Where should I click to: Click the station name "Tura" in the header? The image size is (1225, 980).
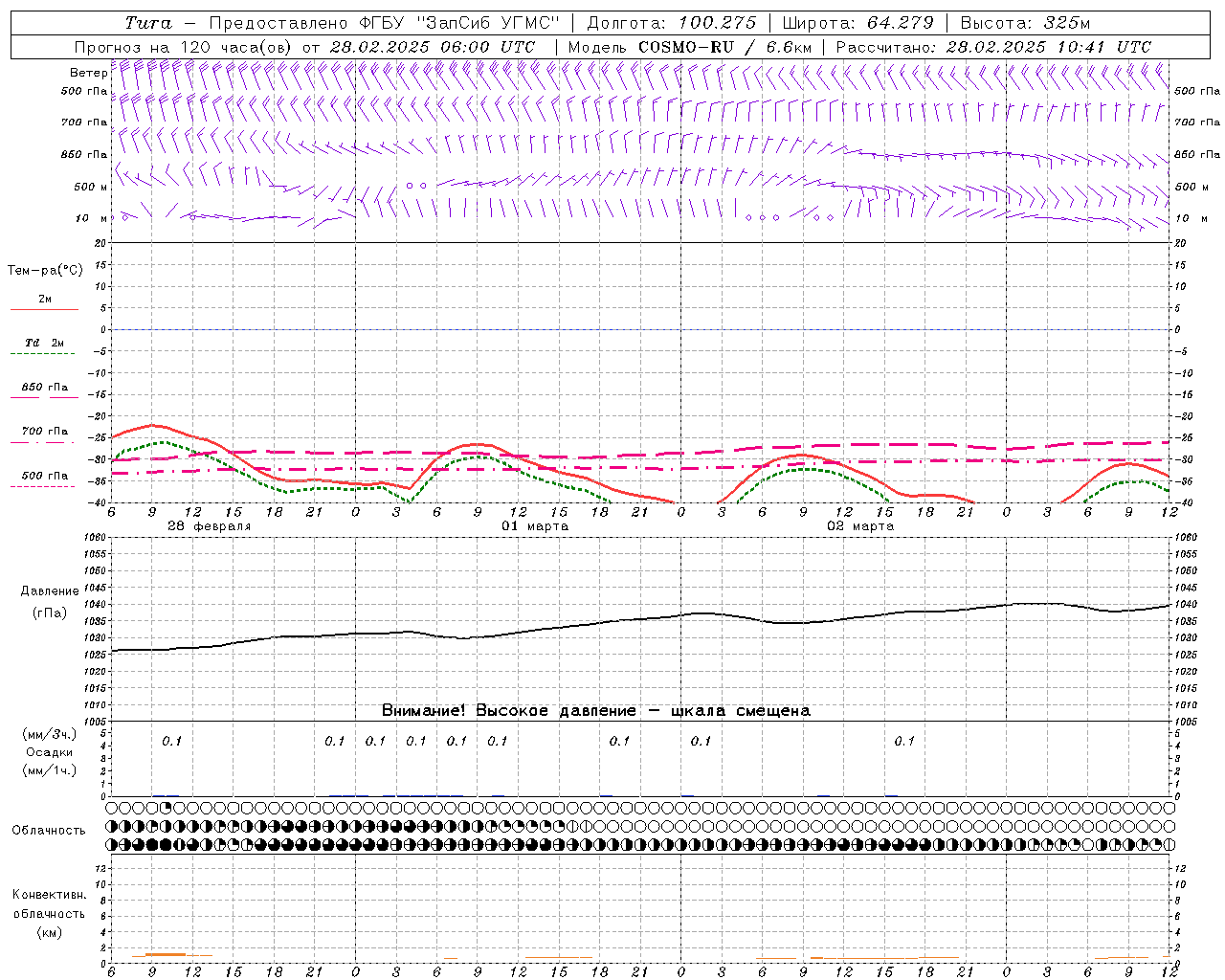pos(149,23)
